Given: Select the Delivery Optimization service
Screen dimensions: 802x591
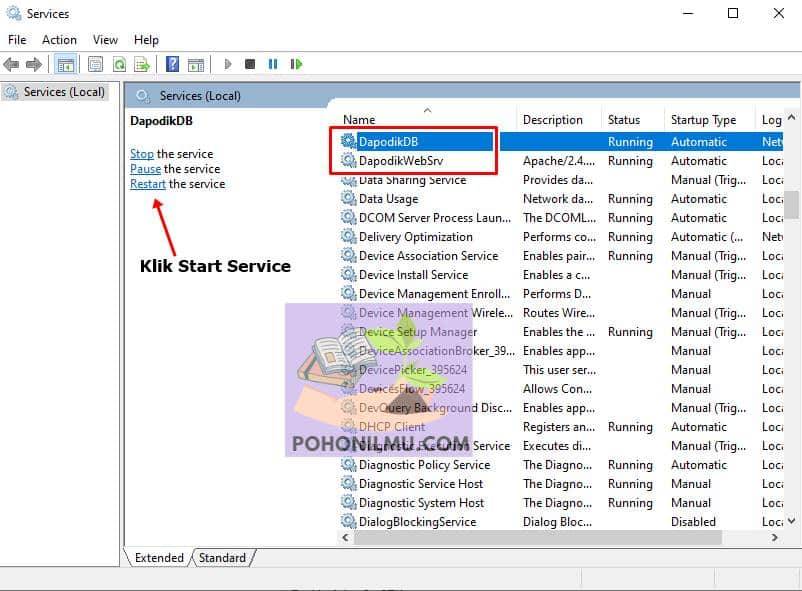Looking at the screenshot, I should coord(561,236).
